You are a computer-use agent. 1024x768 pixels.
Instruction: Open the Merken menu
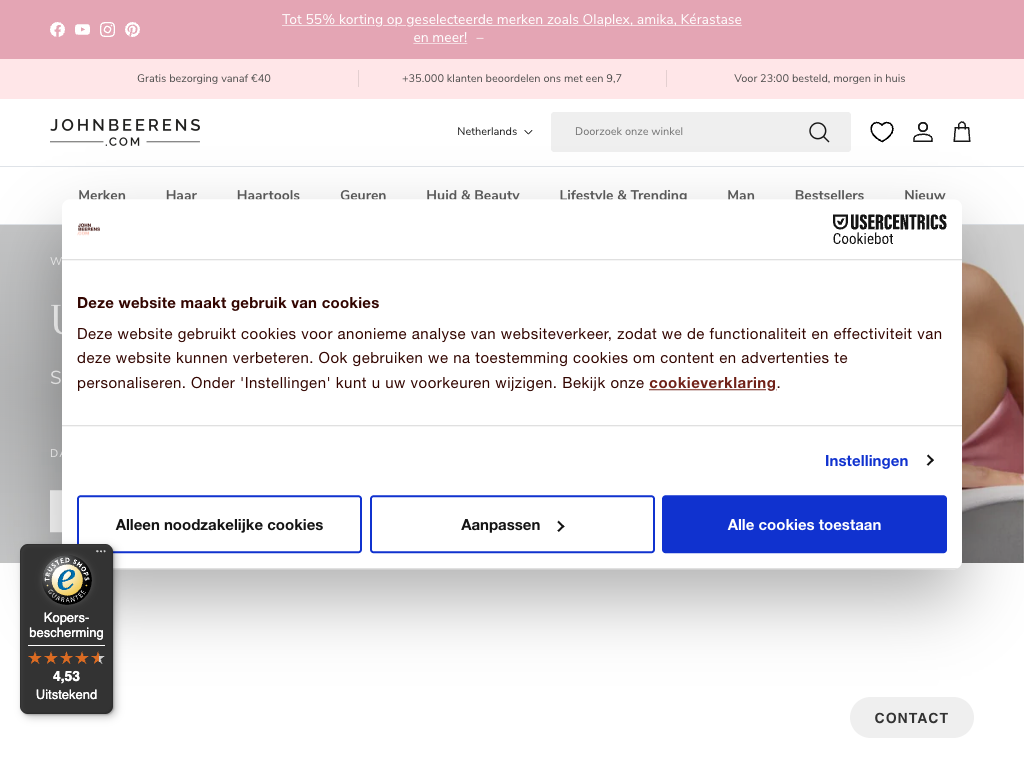point(102,195)
